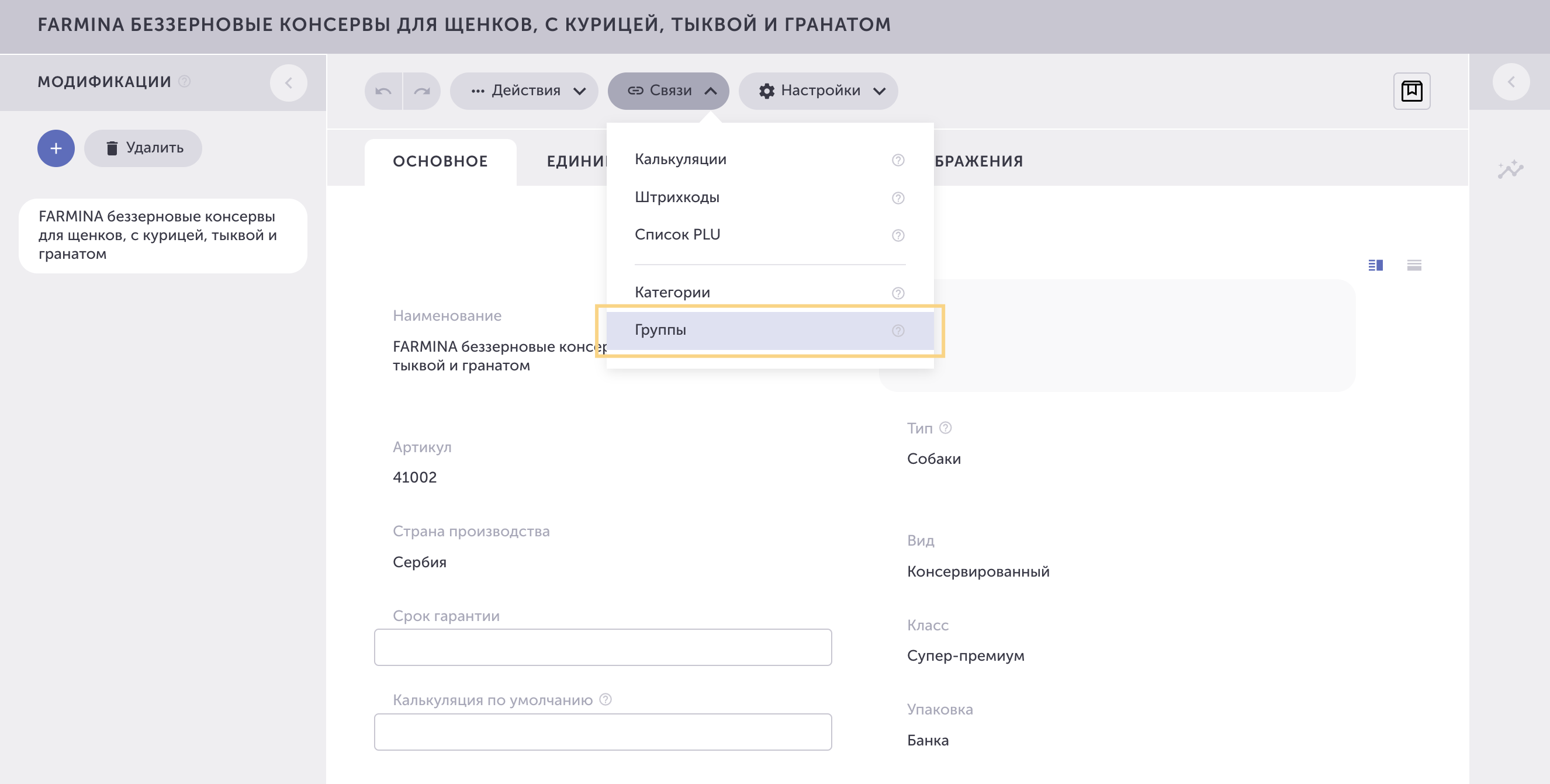The image size is (1550, 784).
Task: Open the Действия dropdown
Action: 524,91
